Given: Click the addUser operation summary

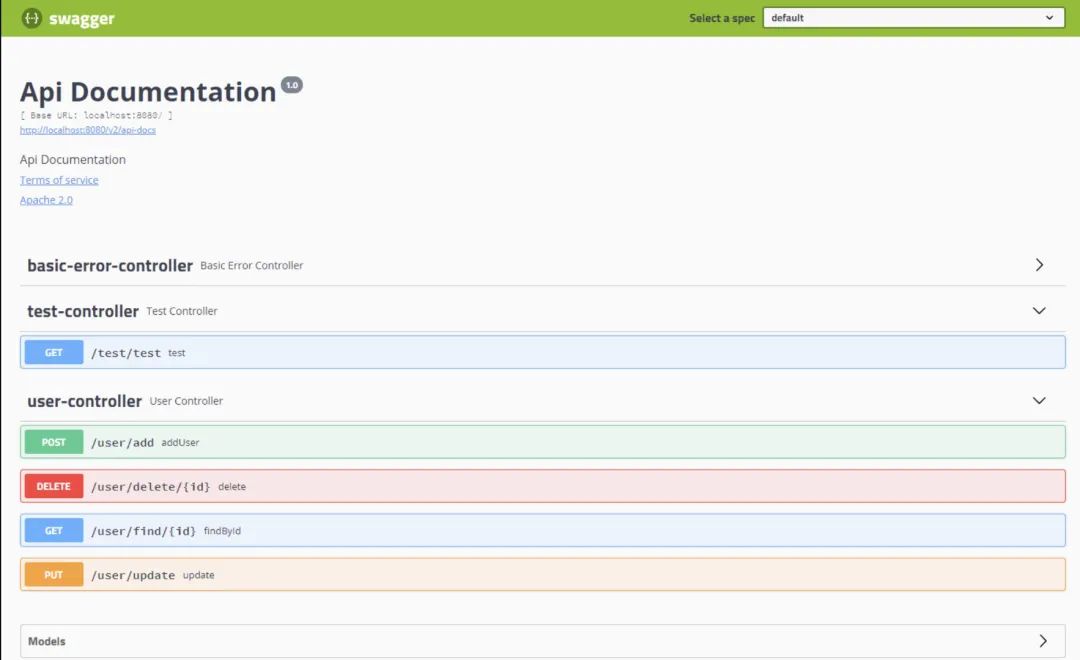Looking at the screenshot, I should 180,442.
